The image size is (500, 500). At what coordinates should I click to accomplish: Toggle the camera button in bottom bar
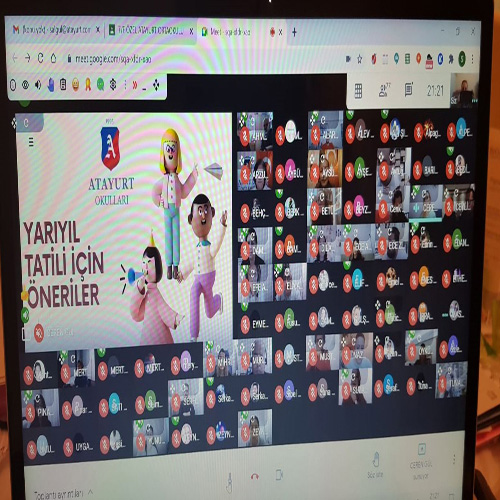tap(279, 475)
